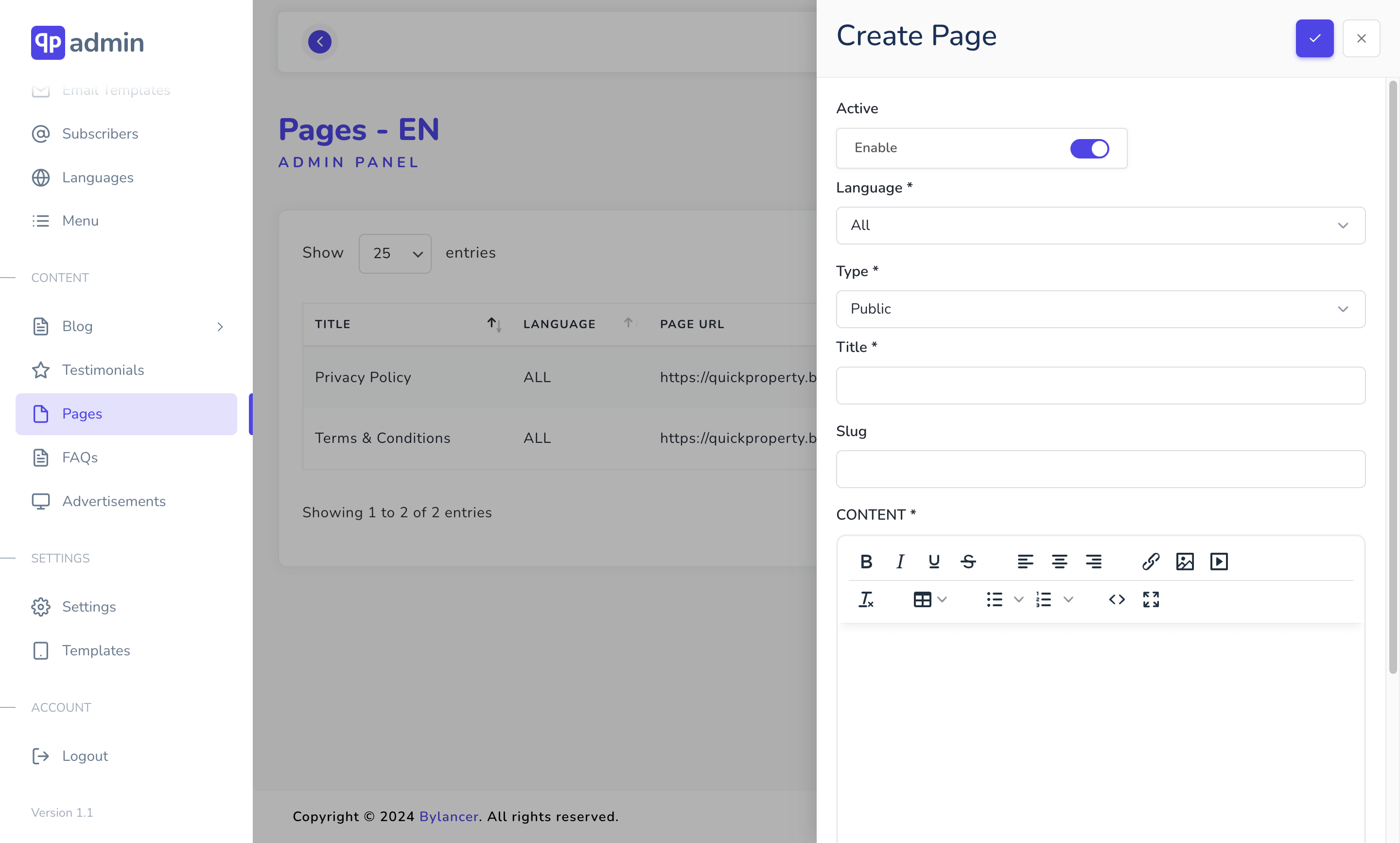This screenshot has width=1400, height=843.
Task: Click the Privacy Policy page URL
Action: [x=738, y=377]
